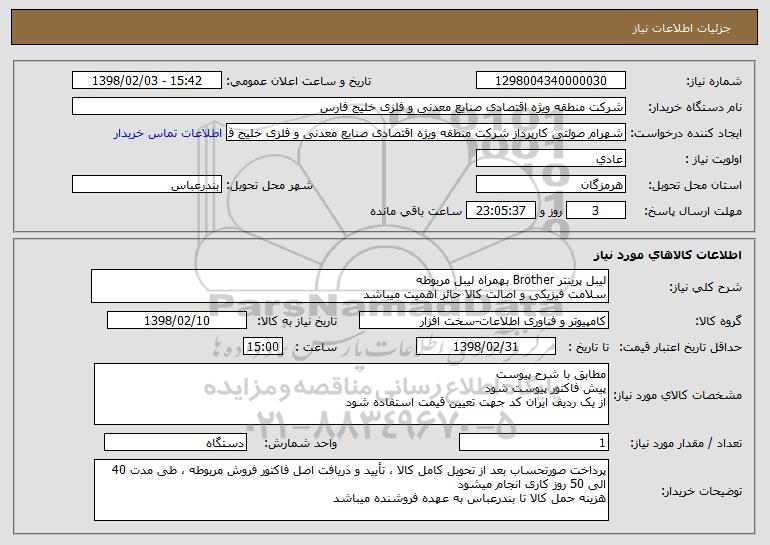Screen dimensions: 770x545
Task: Click the label شهر محل تحویل
Action: [x=269, y=185]
